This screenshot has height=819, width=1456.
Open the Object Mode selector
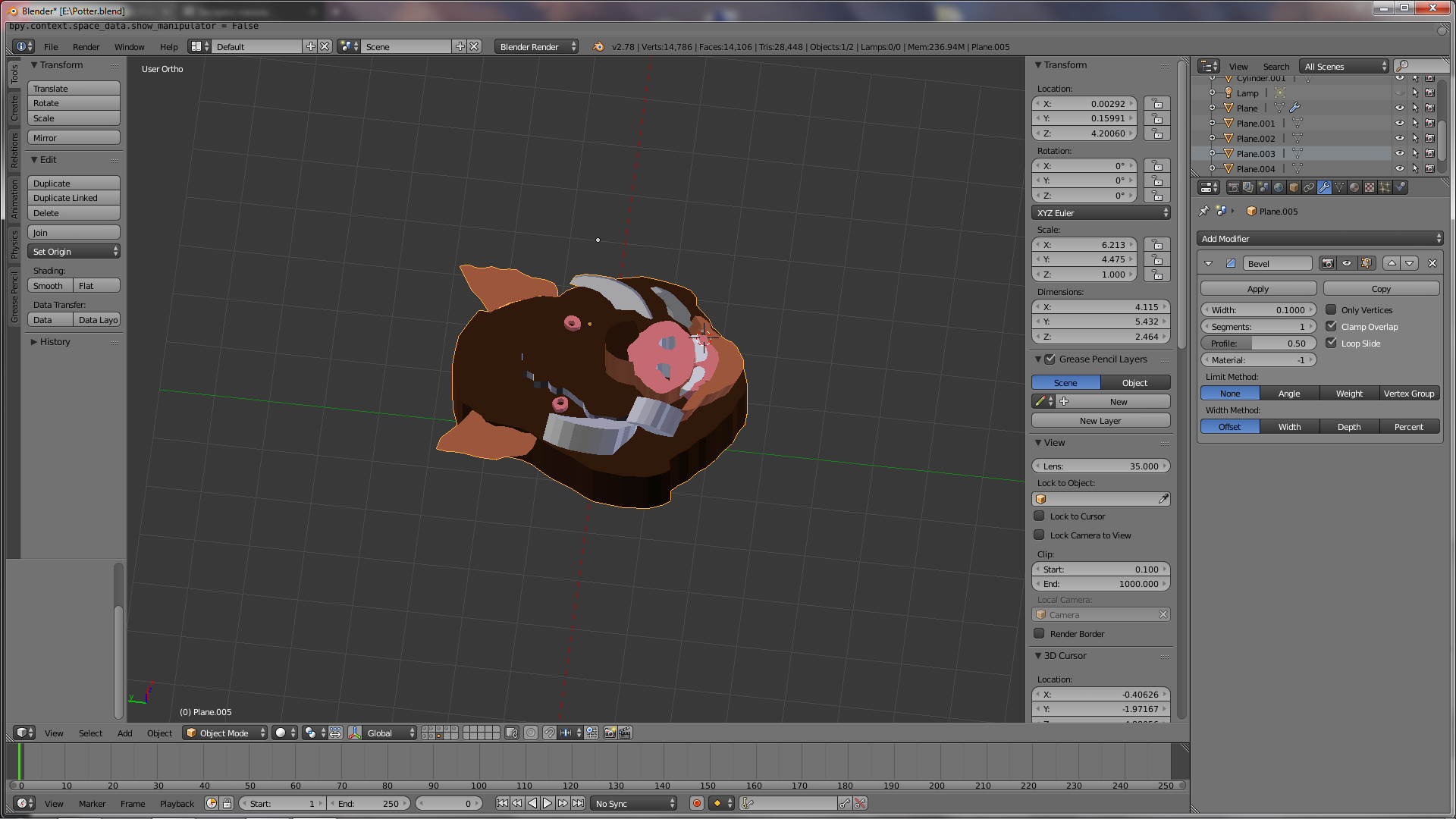225,733
